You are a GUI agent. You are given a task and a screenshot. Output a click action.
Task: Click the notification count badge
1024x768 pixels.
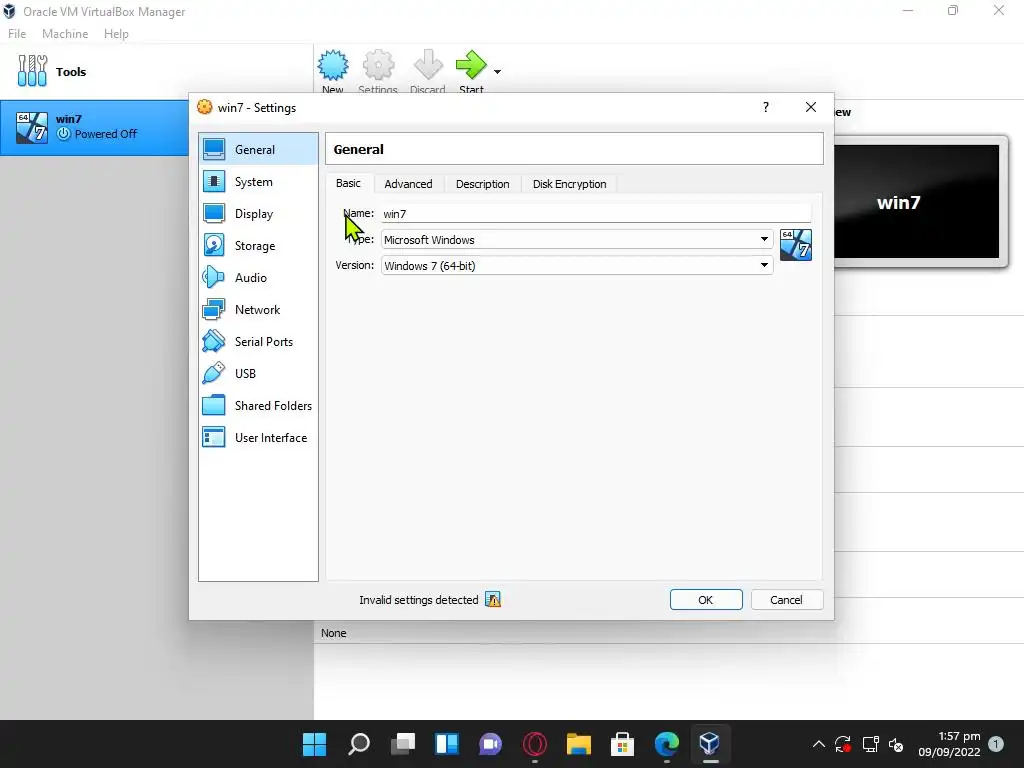click(x=996, y=744)
